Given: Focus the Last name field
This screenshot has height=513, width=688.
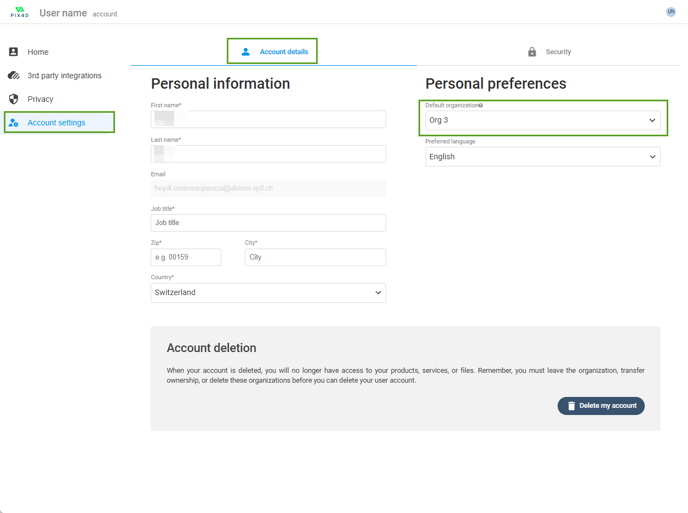Looking at the screenshot, I should tap(268, 154).
